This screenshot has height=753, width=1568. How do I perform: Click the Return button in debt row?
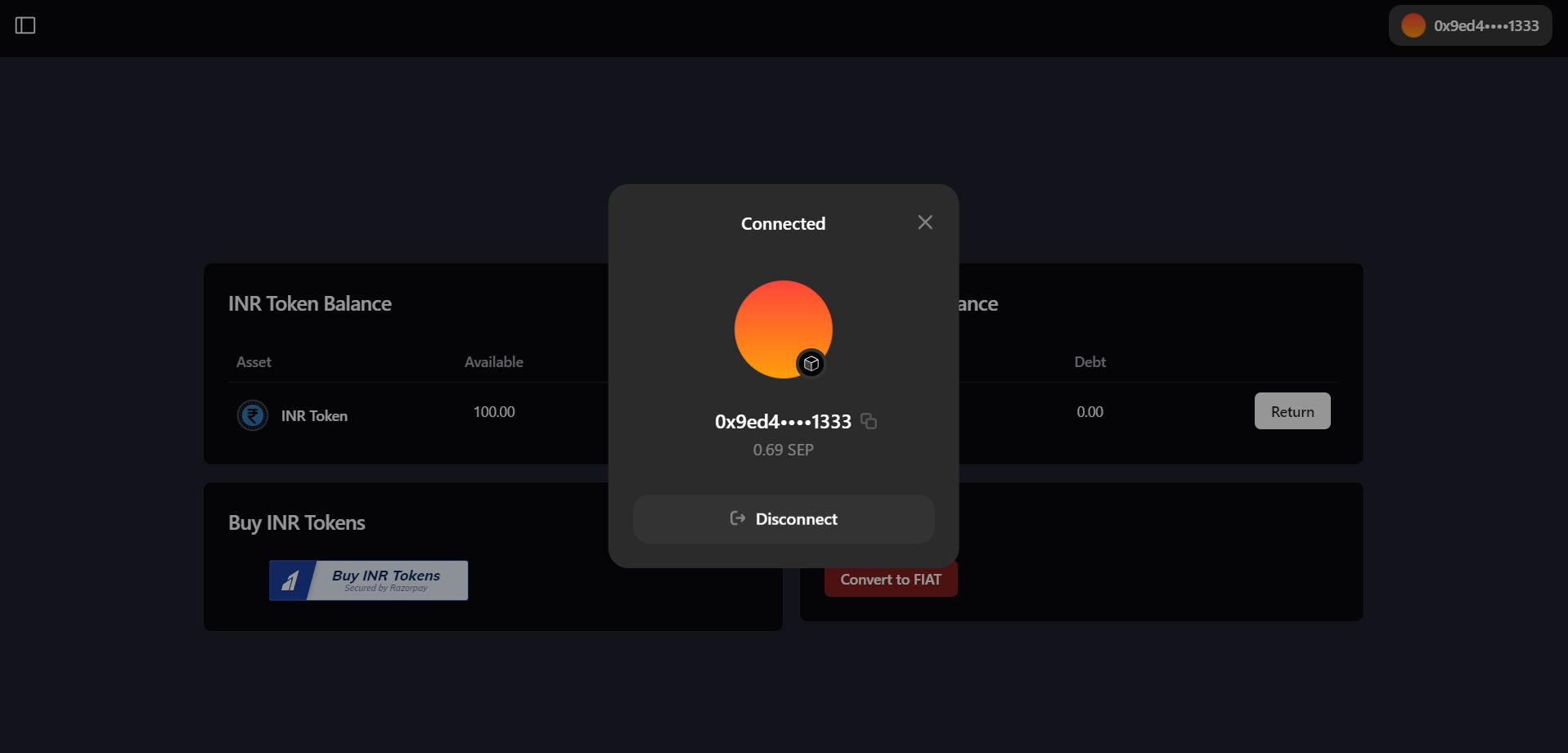point(1292,411)
